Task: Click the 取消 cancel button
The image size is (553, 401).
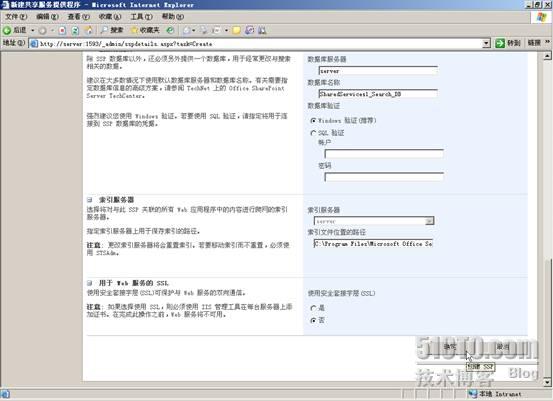Action: coord(503,347)
